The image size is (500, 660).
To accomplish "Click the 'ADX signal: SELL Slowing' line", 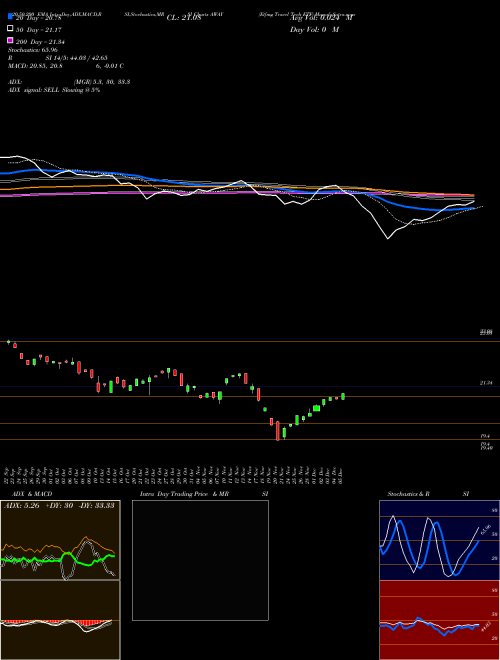I will 54,90.
